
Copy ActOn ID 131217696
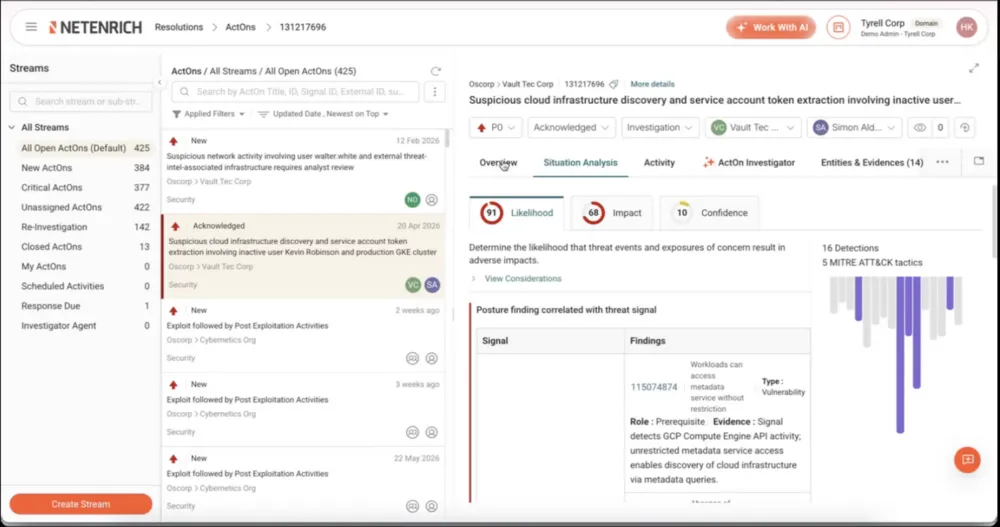(x=614, y=84)
